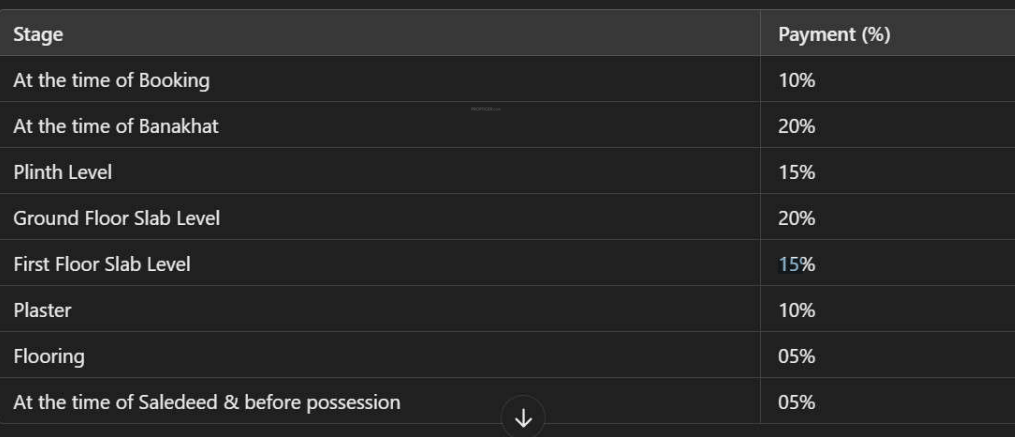Image resolution: width=1015 pixels, height=437 pixels.
Task: Click the 'At the time of Banakhat' row
Action: 508,126
